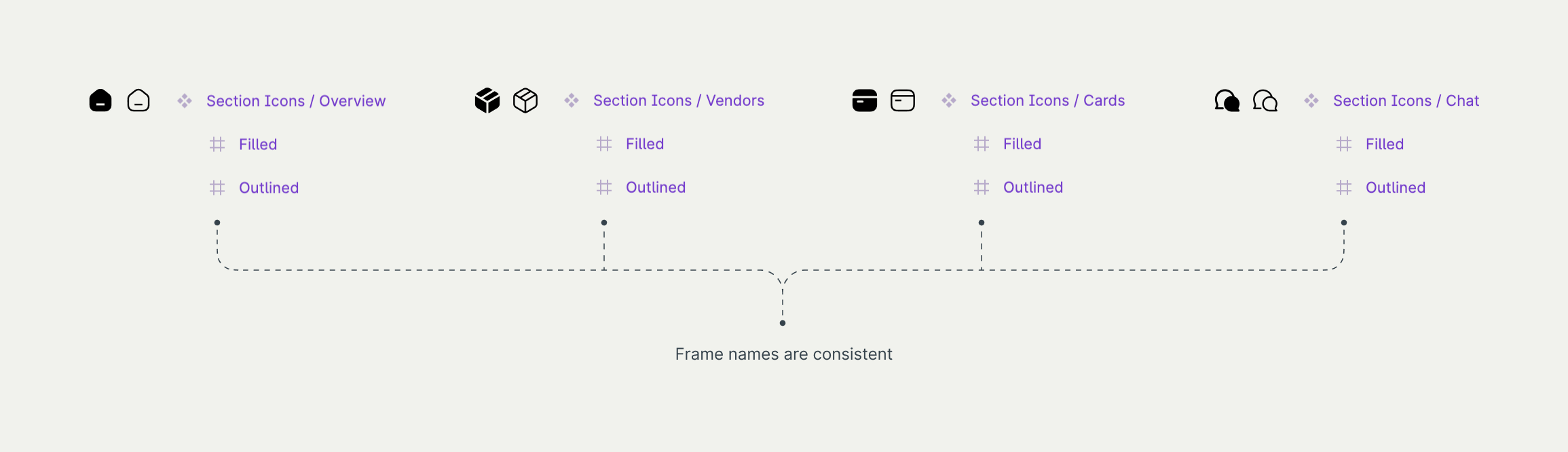Select the outlined Chat bubbles icon

click(1265, 100)
